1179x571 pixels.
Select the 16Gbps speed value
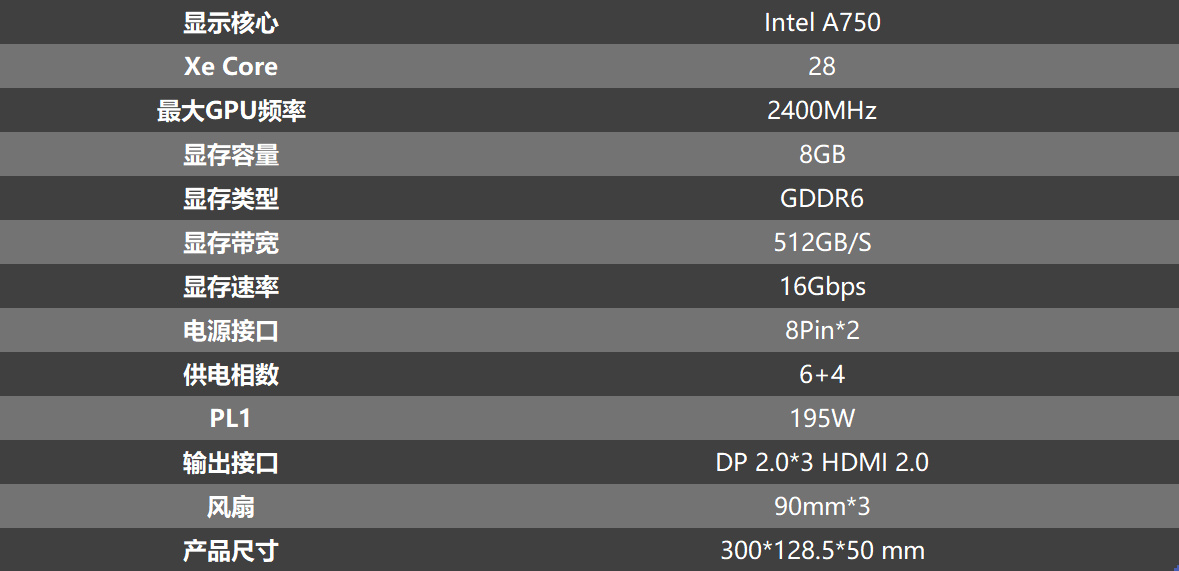pyautogui.click(x=822, y=287)
